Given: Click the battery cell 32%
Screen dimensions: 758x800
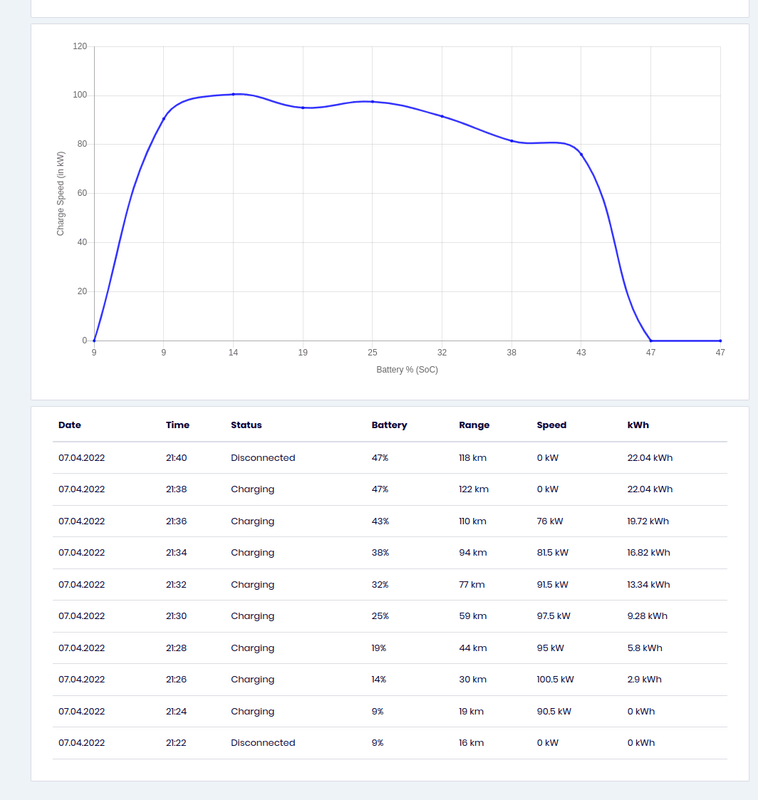Looking at the screenshot, I should pos(380,585).
